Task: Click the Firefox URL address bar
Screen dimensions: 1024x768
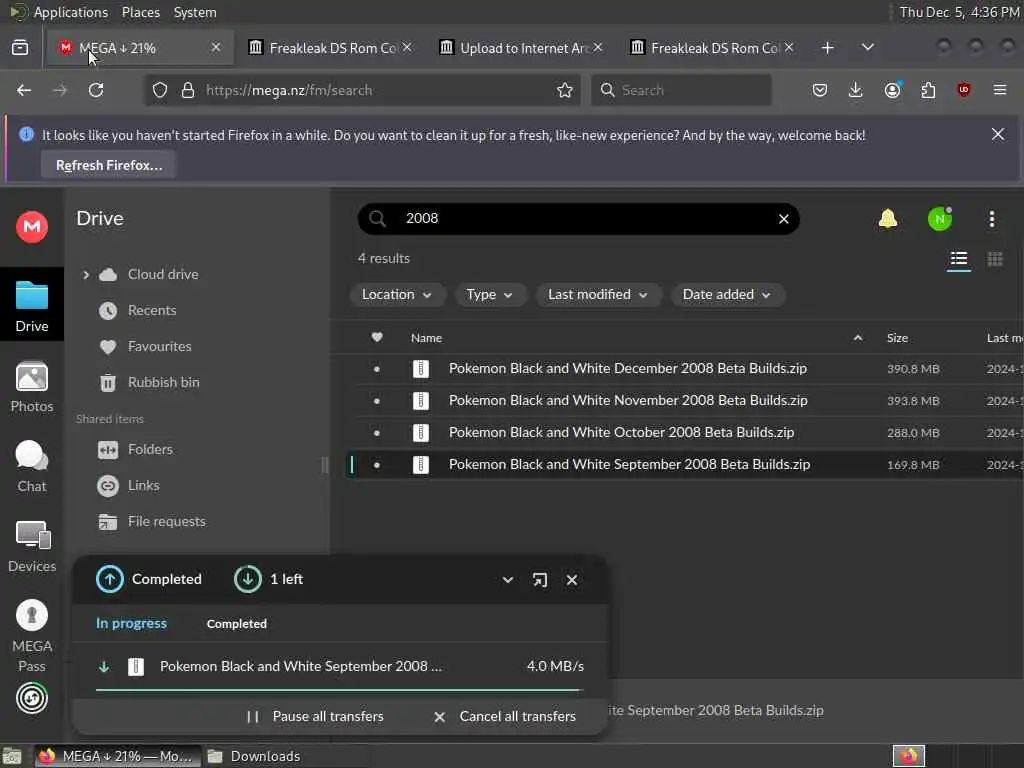Action: click(362, 90)
